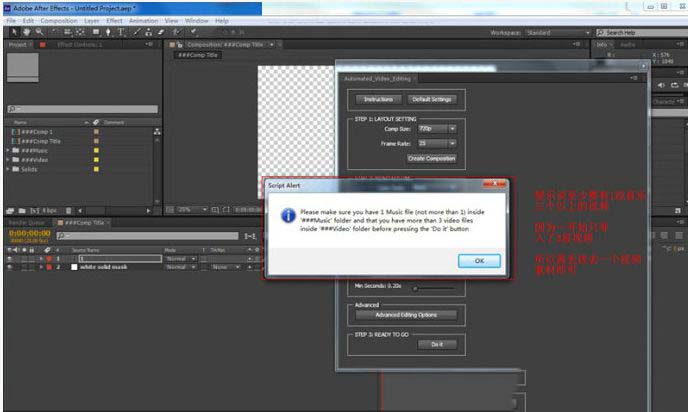Image resolution: width=688 pixels, height=412 pixels.
Task: Open viewer magnification 25% dropdown
Action: point(192,210)
